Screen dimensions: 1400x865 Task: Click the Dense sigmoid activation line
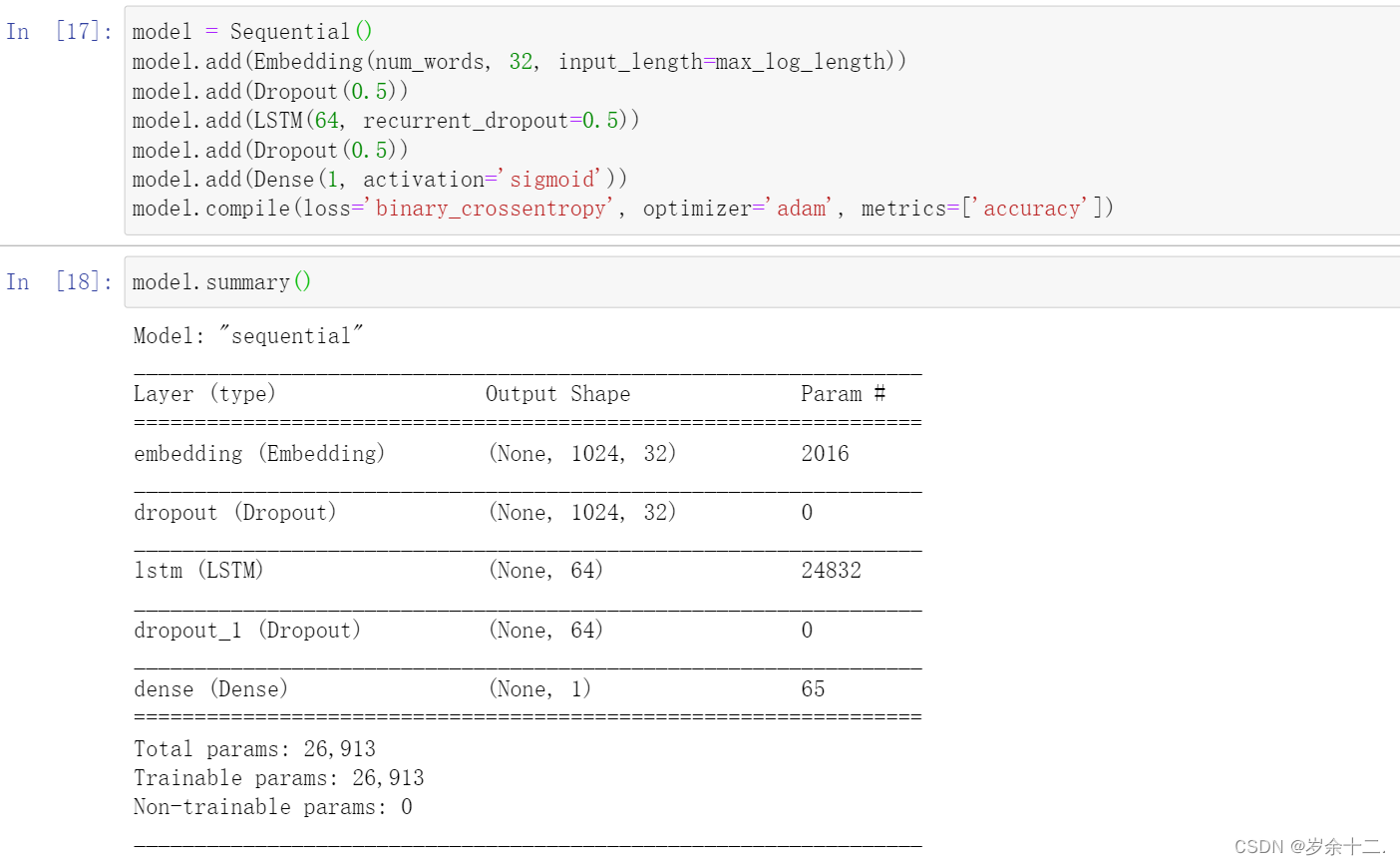tap(380, 180)
